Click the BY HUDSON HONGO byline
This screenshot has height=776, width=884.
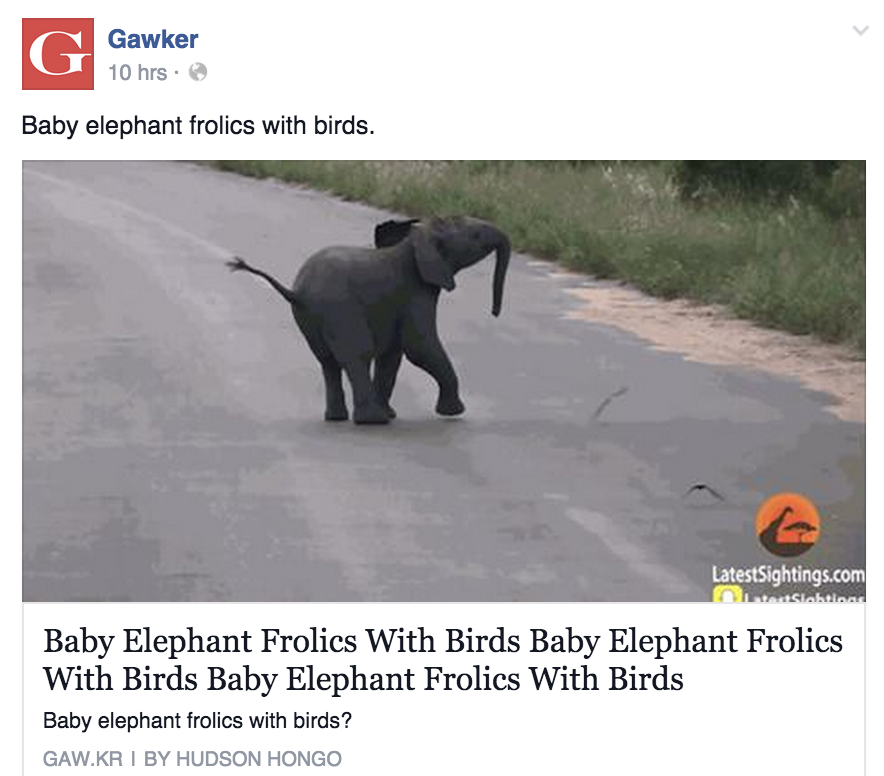point(242,759)
